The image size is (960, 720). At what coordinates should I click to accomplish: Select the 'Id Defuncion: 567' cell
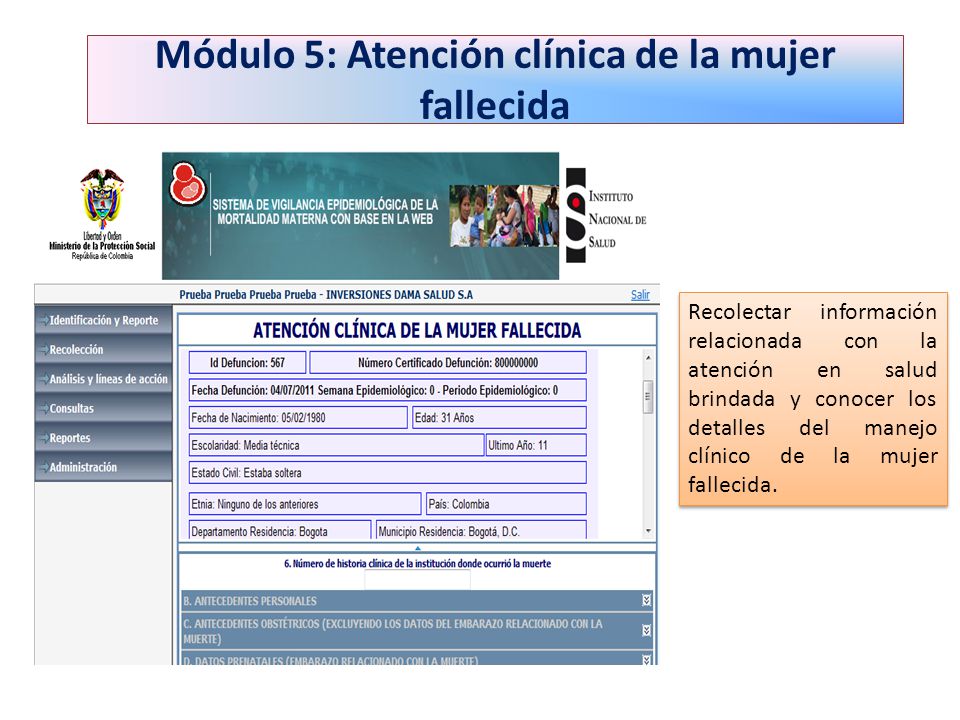pos(247,362)
